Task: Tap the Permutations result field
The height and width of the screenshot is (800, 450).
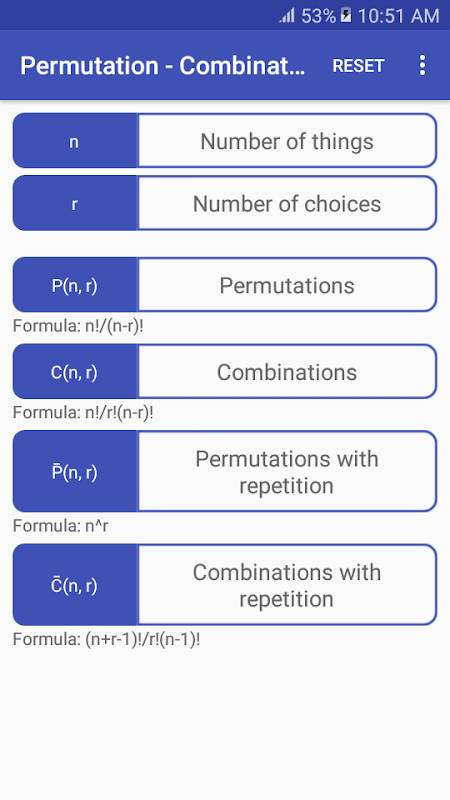Action: point(287,285)
